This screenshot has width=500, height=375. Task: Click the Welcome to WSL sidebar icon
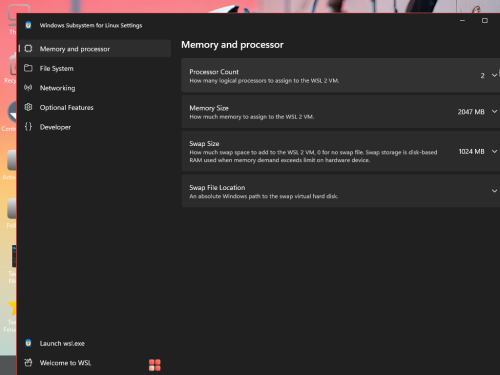28,362
